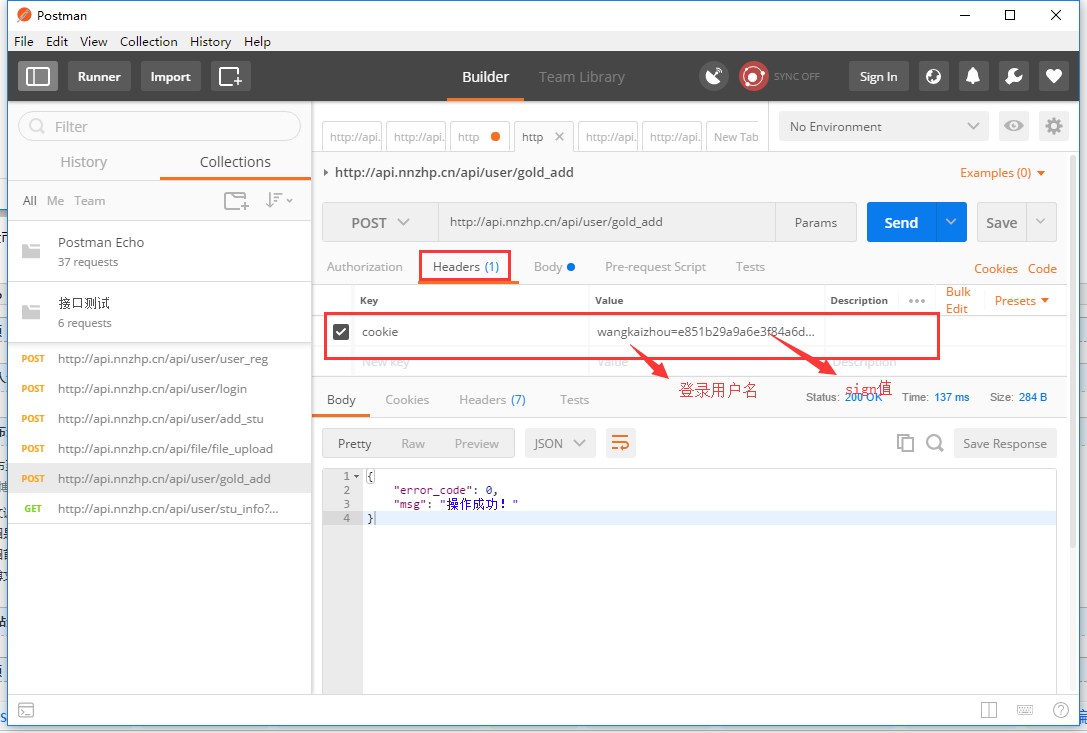This screenshot has width=1087, height=733.
Task: Open the POST method dropdown
Action: tap(380, 223)
